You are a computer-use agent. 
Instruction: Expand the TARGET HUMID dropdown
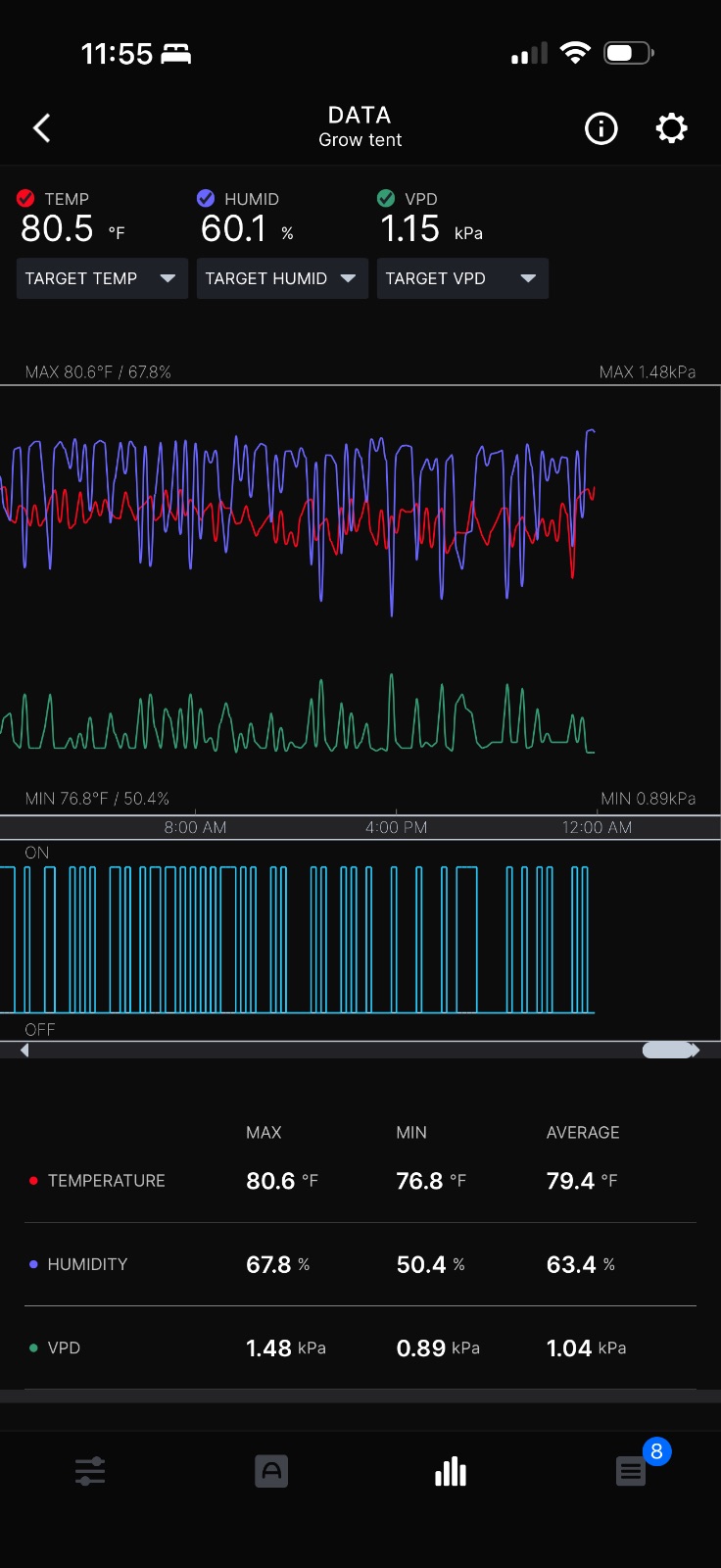[282, 278]
